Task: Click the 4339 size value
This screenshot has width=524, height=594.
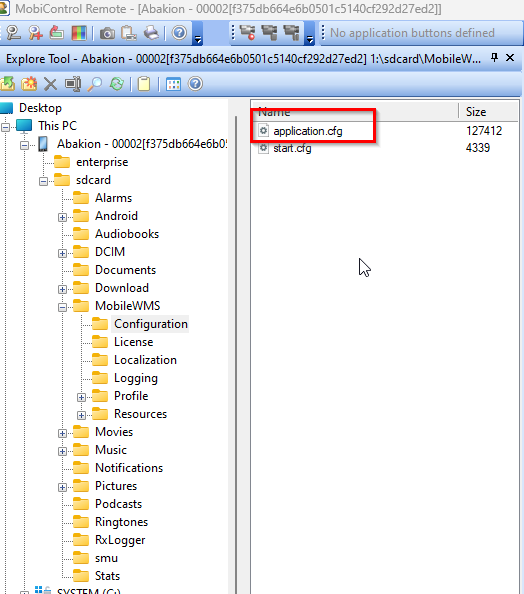Action: click(x=477, y=148)
